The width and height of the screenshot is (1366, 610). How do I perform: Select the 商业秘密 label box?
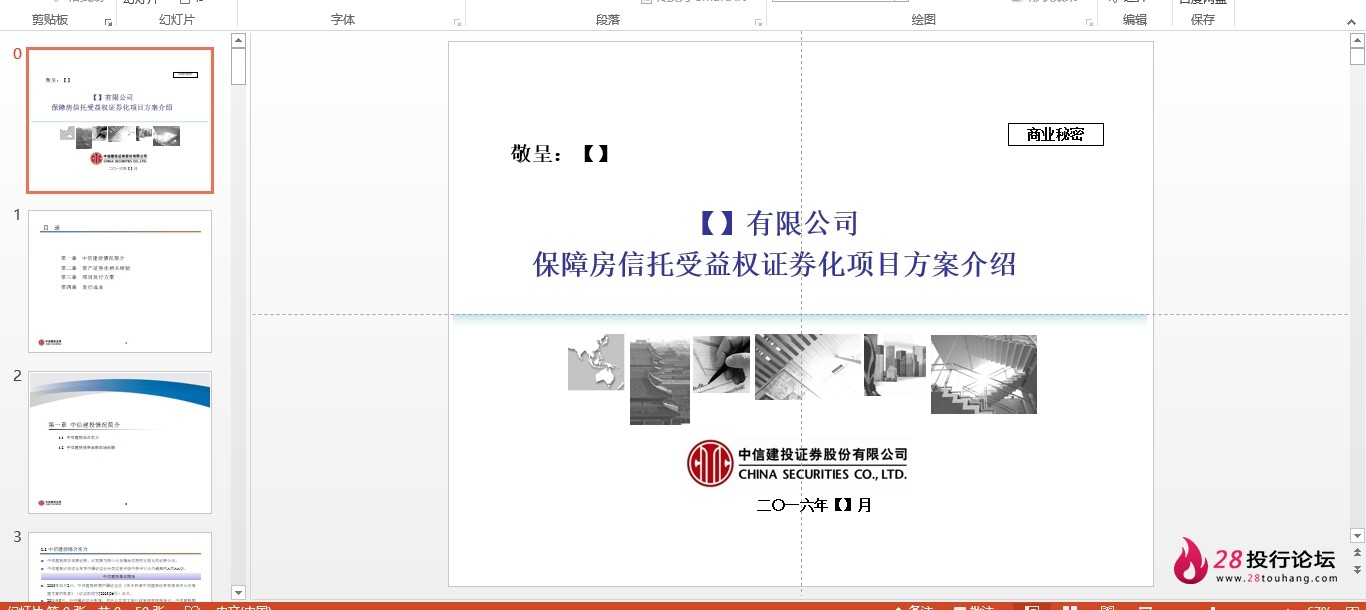pos(1055,134)
